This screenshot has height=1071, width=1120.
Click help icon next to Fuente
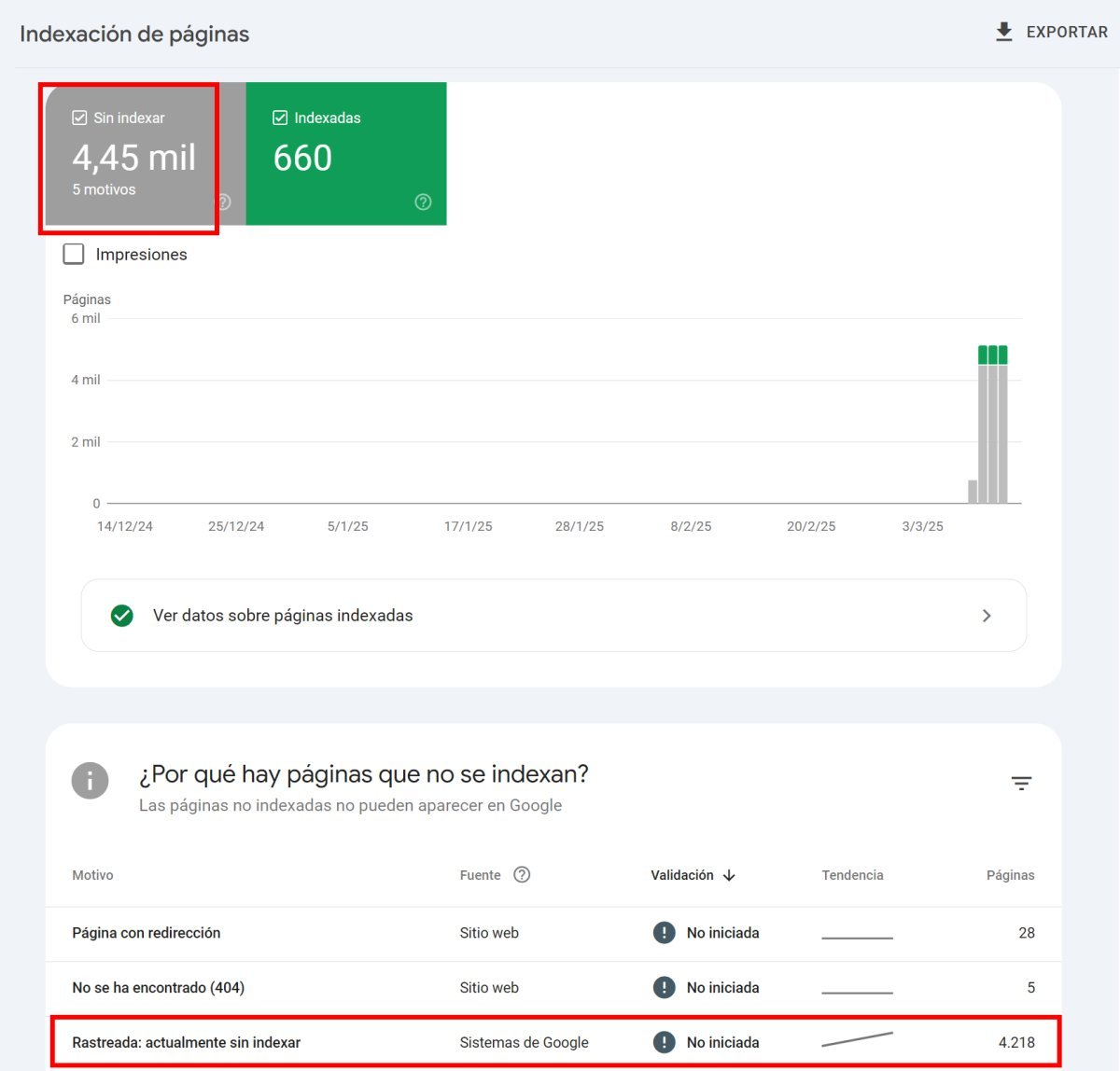click(x=522, y=874)
